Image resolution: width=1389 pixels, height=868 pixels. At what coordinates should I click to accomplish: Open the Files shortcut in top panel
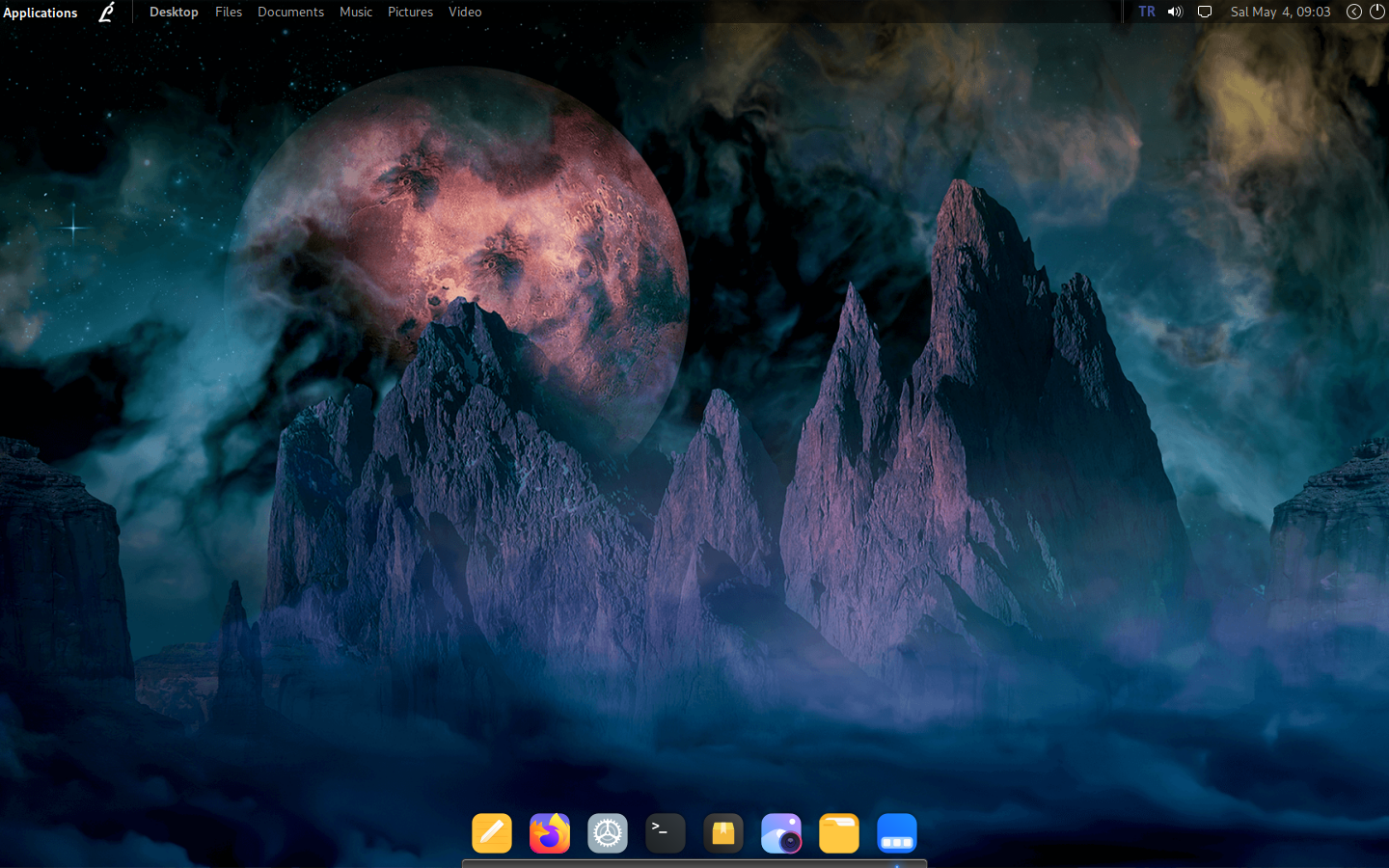[229, 12]
